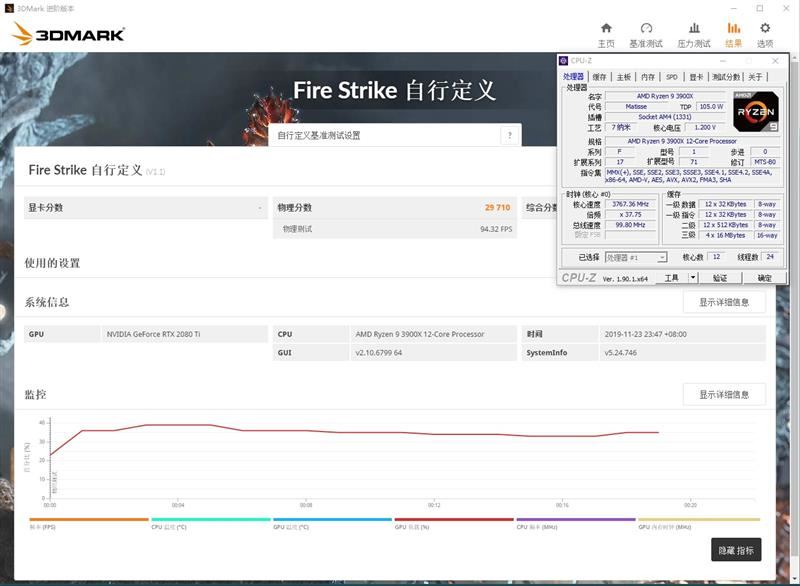The height and width of the screenshot is (586, 800).
Task: Click the 105.0 W TDP value
Action: (x=711, y=107)
